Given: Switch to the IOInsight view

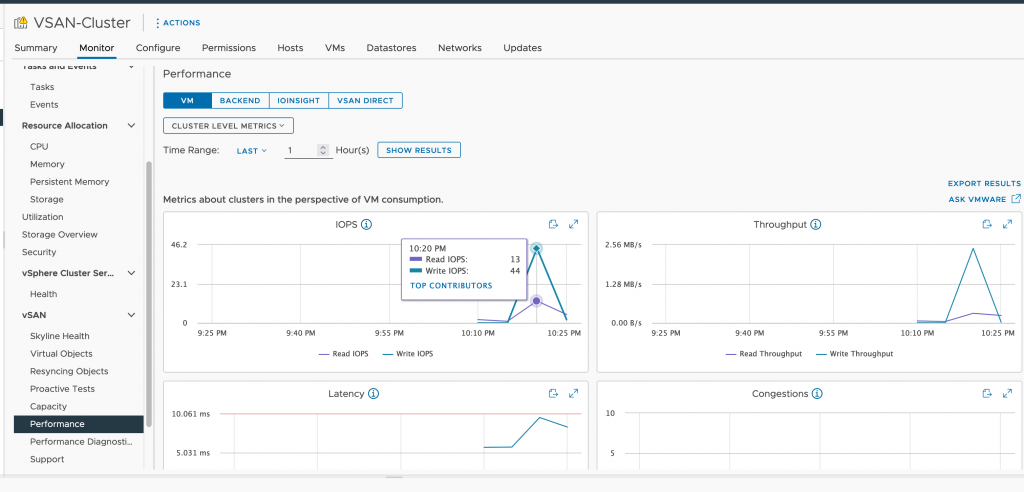Looking at the screenshot, I should click(298, 101).
